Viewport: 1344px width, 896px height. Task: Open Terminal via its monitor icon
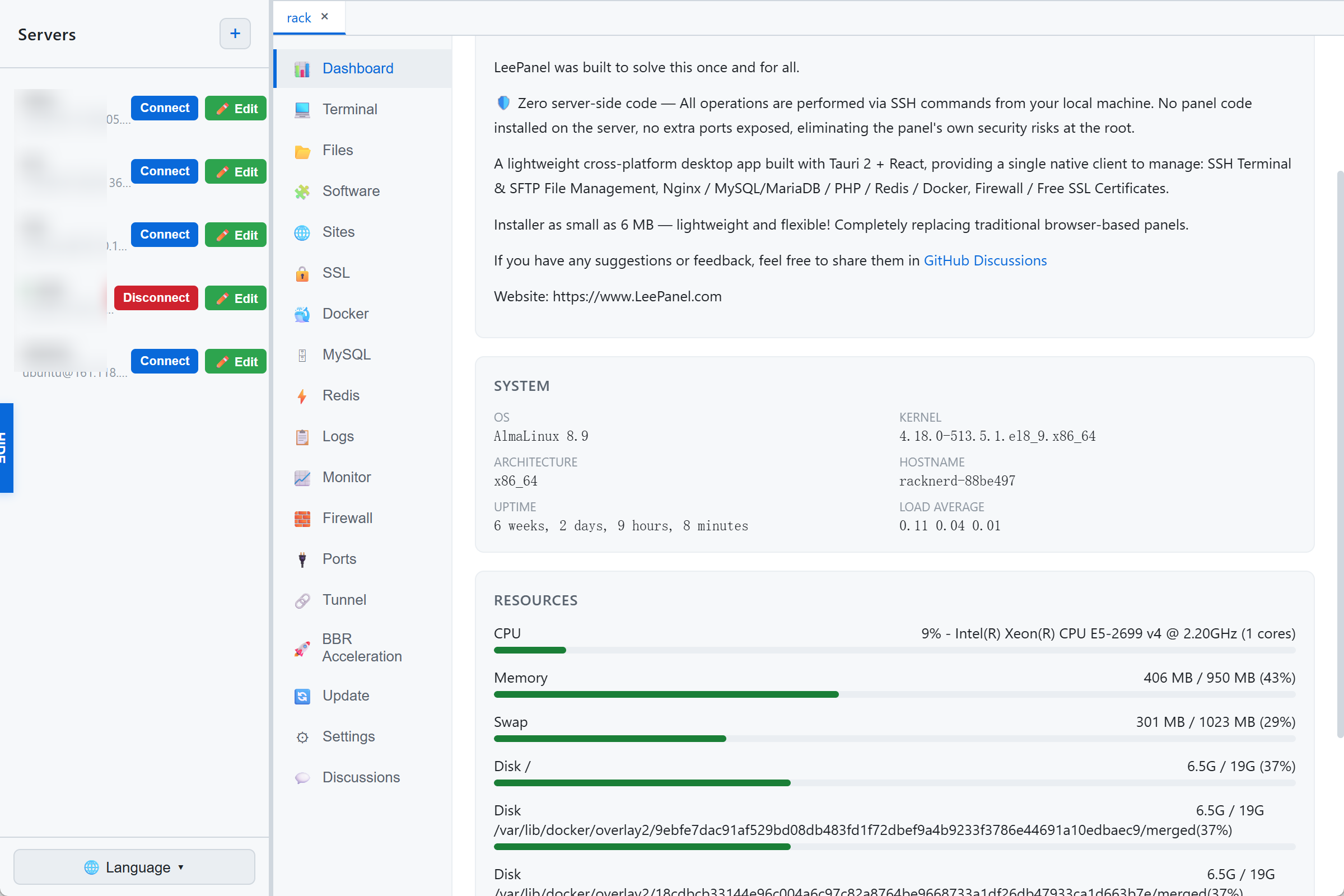pos(302,110)
